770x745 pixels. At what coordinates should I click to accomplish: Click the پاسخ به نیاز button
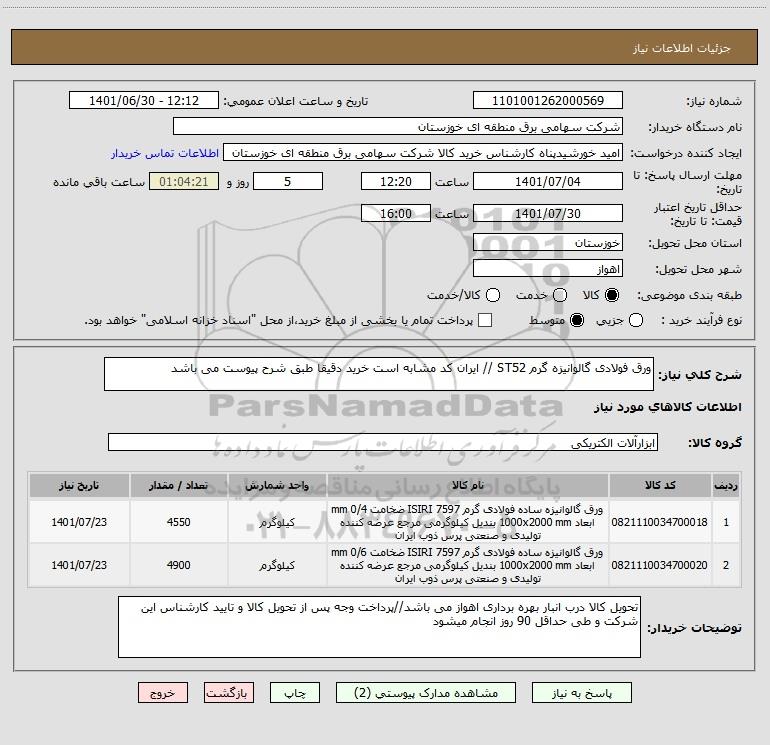[x=582, y=693]
